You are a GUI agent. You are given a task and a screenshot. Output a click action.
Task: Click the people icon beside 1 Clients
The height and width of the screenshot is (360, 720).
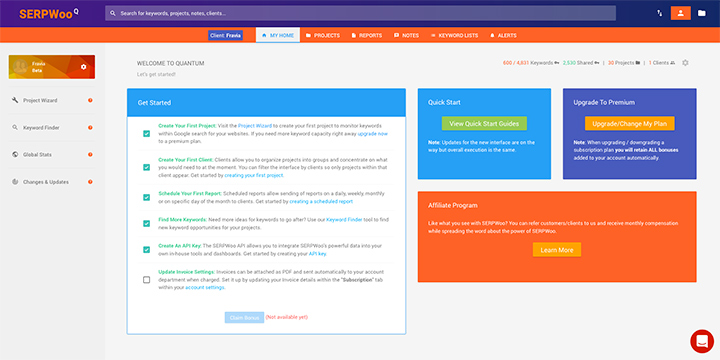673,63
